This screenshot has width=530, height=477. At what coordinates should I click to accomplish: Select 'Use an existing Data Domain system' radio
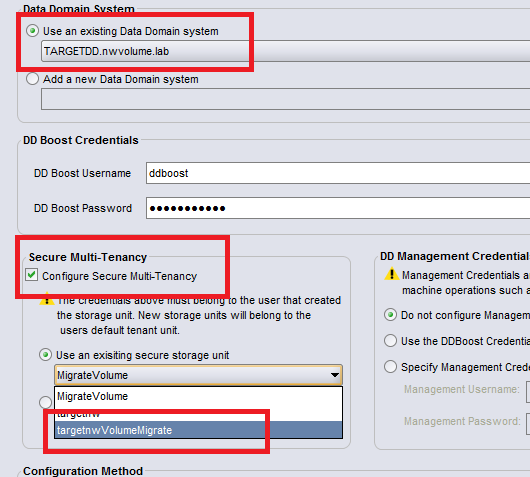[x=32, y=31]
